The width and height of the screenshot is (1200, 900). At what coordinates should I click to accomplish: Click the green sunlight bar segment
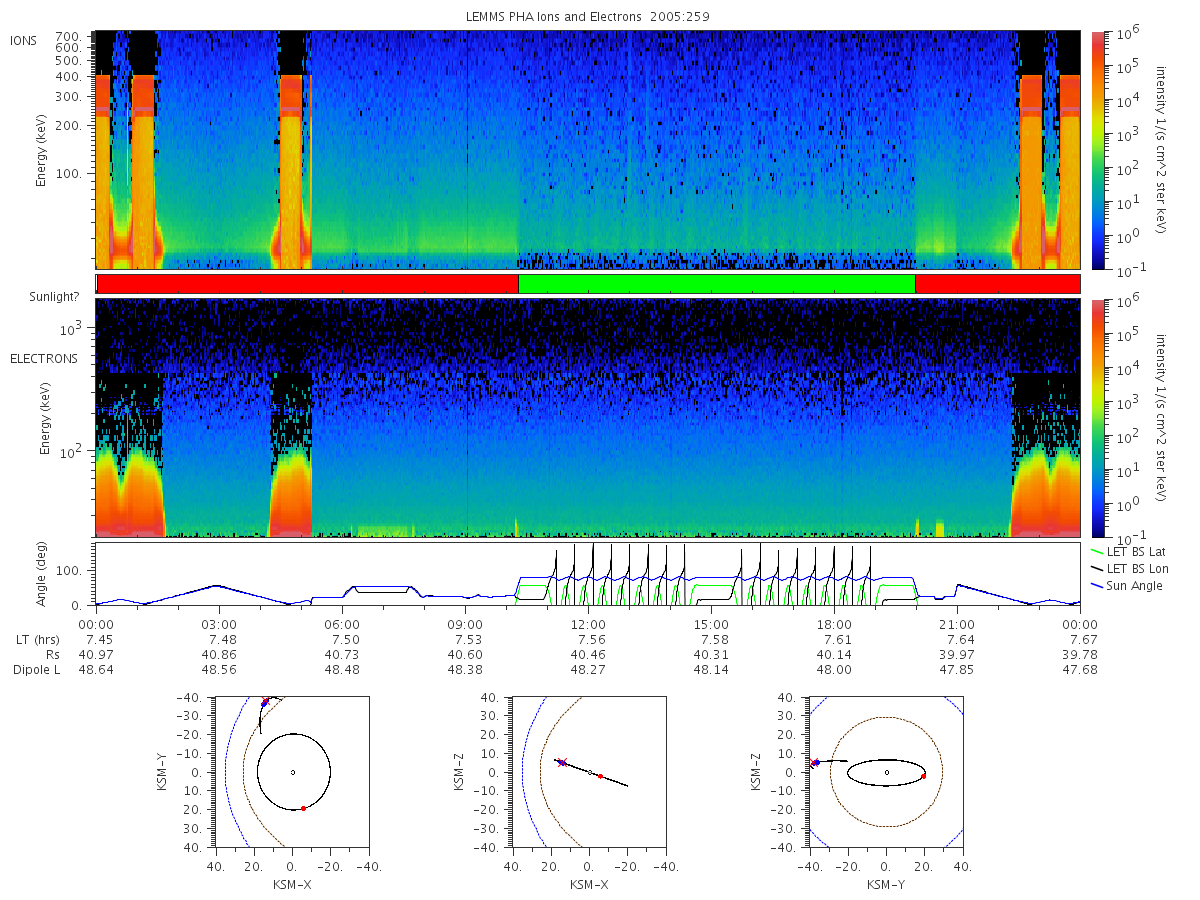pyautogui.click(x=717, y=284)
